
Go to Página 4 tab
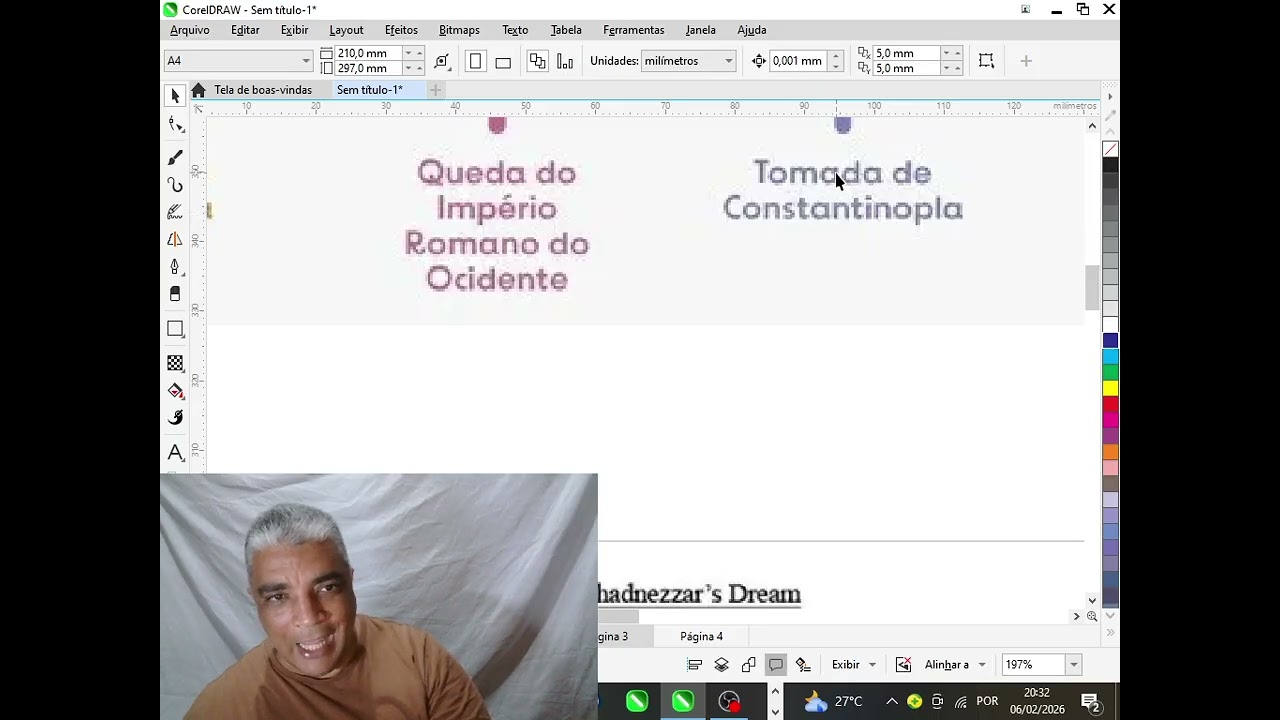[701, 636]
